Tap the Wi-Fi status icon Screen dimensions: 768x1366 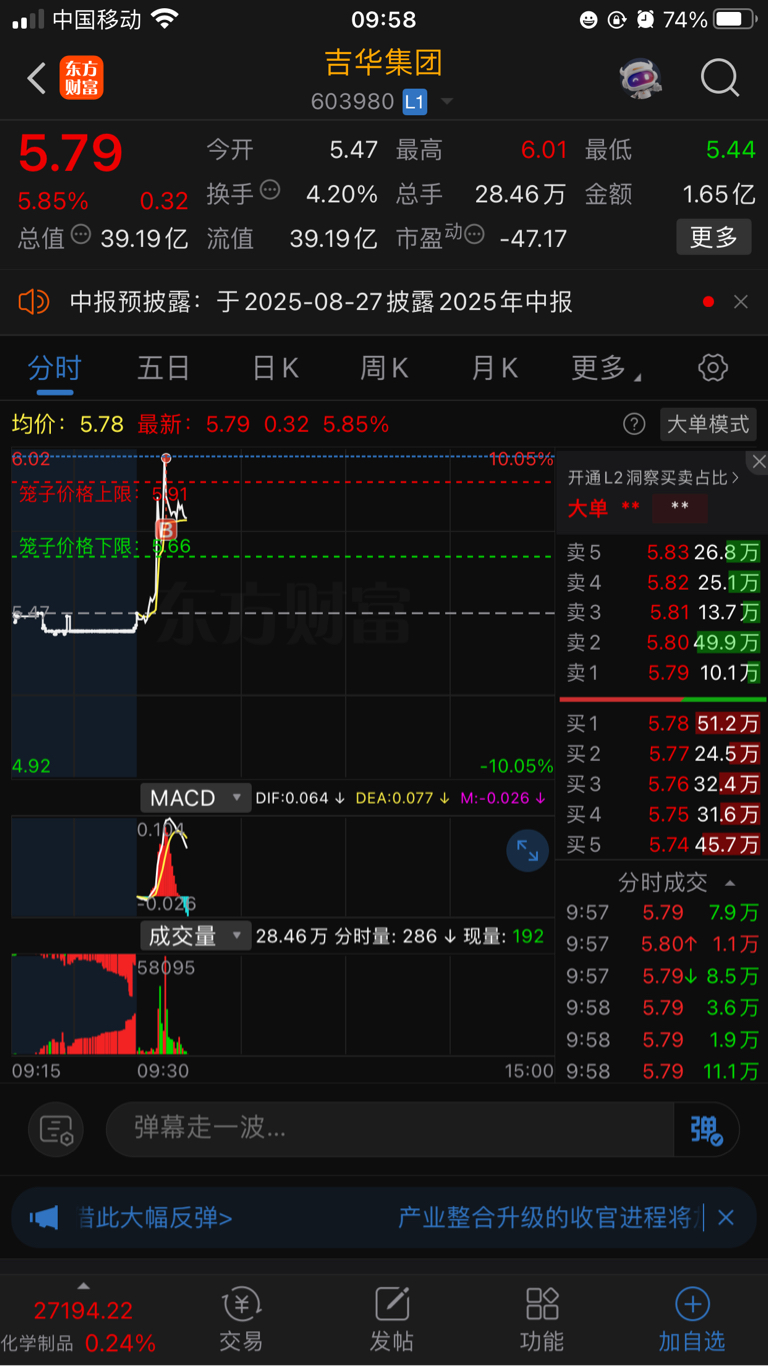(x=166, y=19)
